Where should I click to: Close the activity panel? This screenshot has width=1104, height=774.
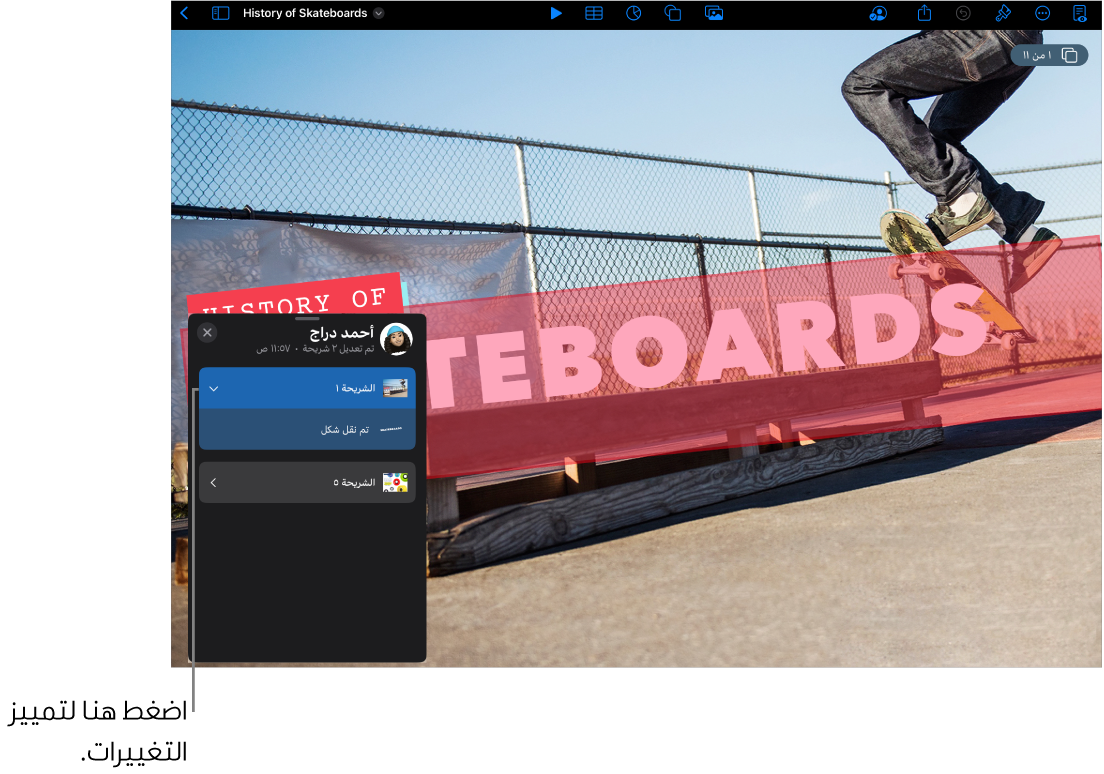pos(207,332)
